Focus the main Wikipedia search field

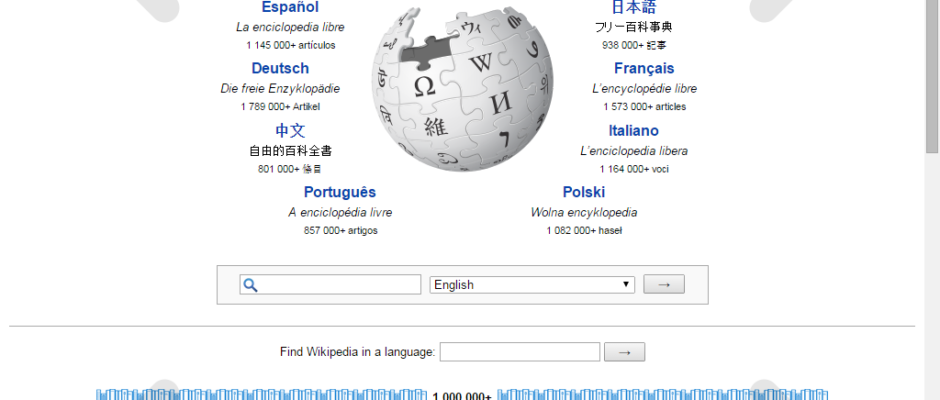click(x=330, y=285)
